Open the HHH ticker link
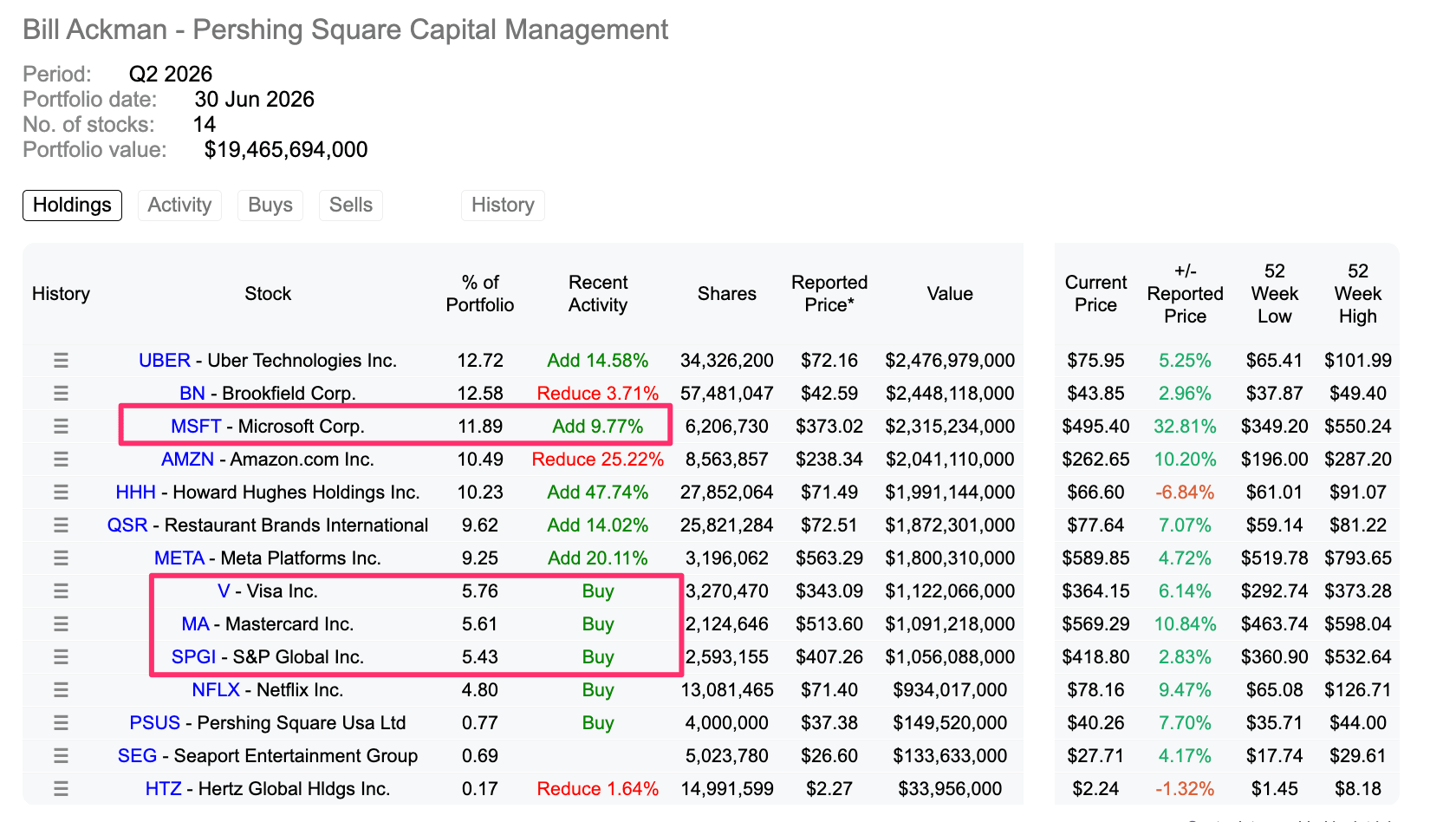Image resolution: width=1456 pixels, height=822 pixels. (136, 492)
